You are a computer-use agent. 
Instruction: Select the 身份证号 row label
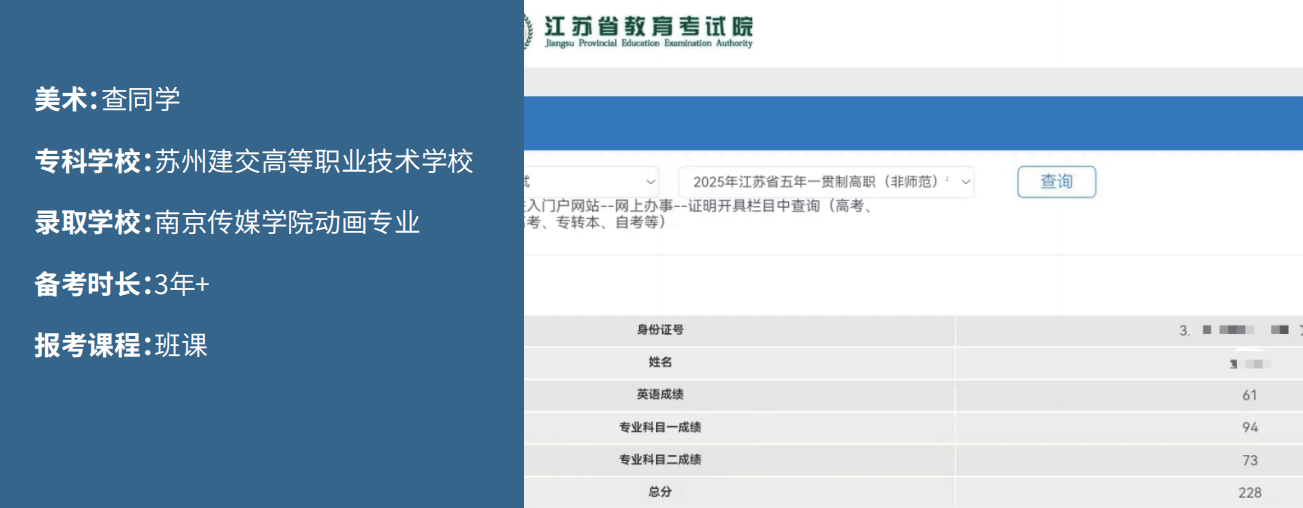(660, 329)
